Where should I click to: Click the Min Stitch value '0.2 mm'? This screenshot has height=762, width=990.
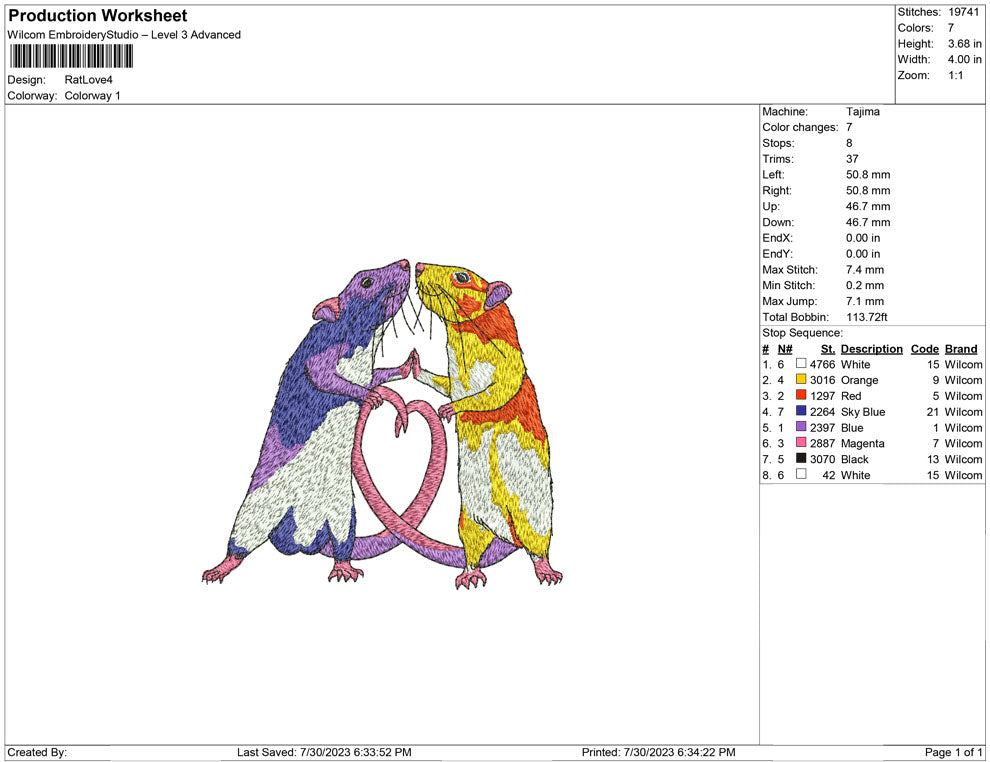(x=865, y=285)
